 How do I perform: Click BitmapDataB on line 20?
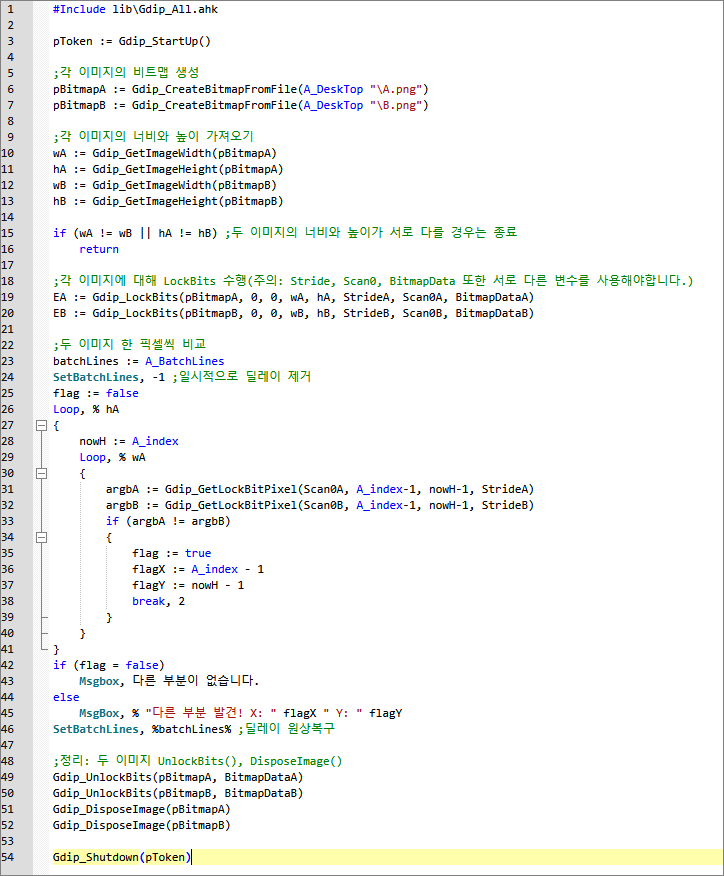[x=492, y=313]
